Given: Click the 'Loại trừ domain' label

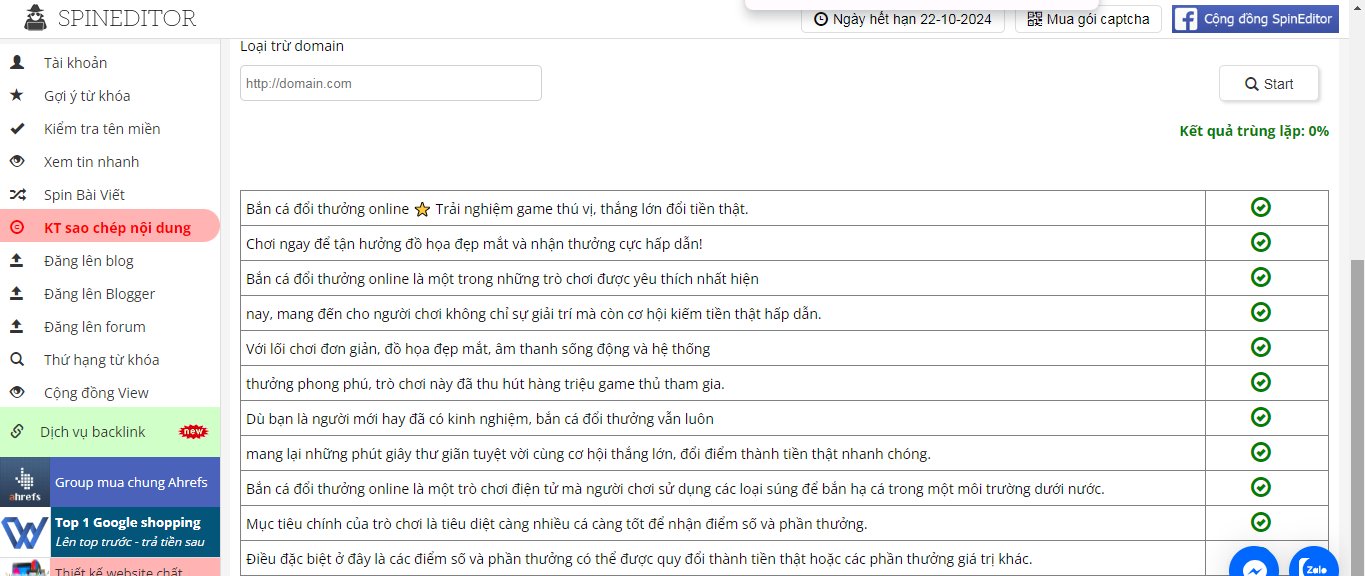Looking at the screenshot, I should coord(292,46).
